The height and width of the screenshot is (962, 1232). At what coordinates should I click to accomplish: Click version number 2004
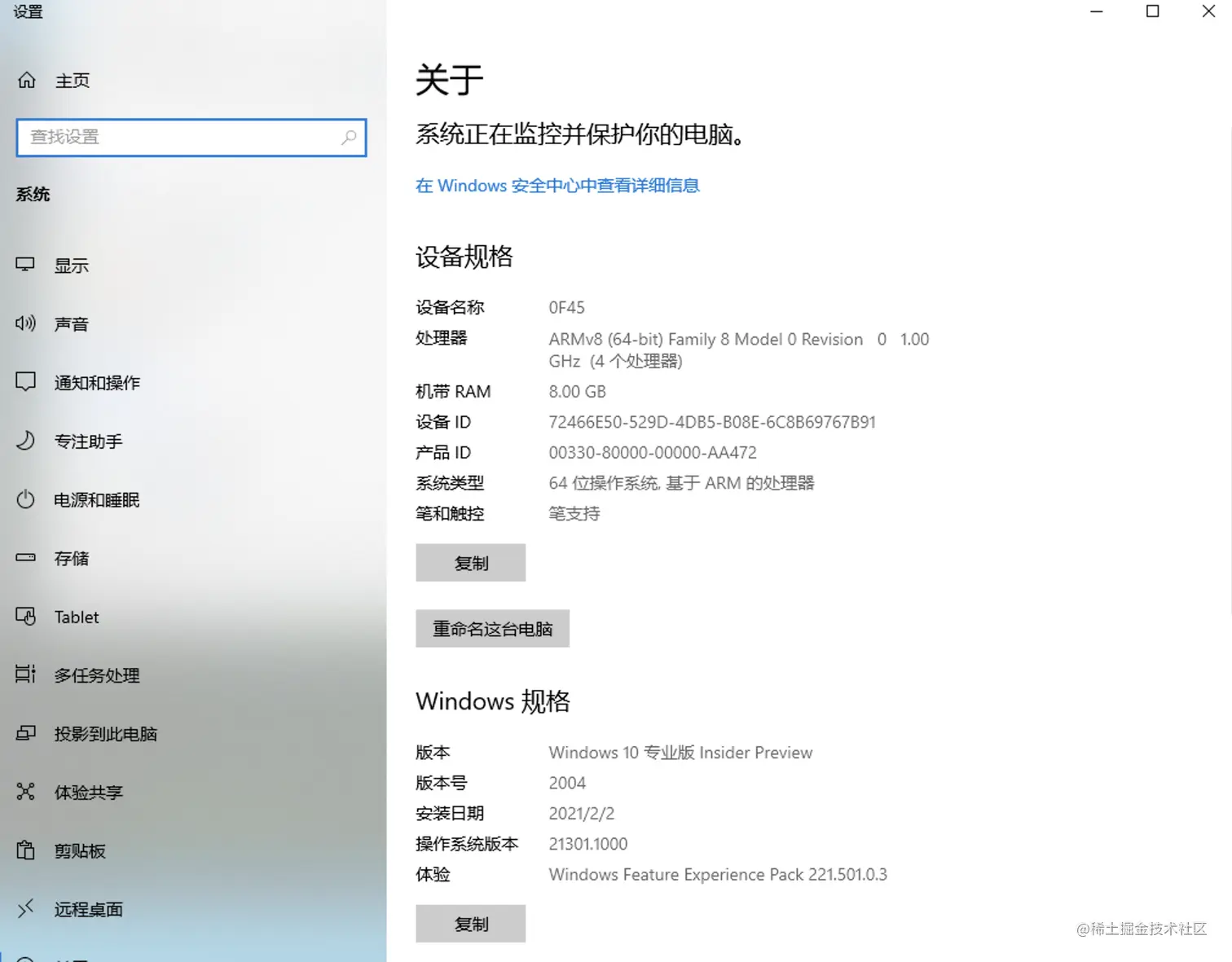click(567, 783)
